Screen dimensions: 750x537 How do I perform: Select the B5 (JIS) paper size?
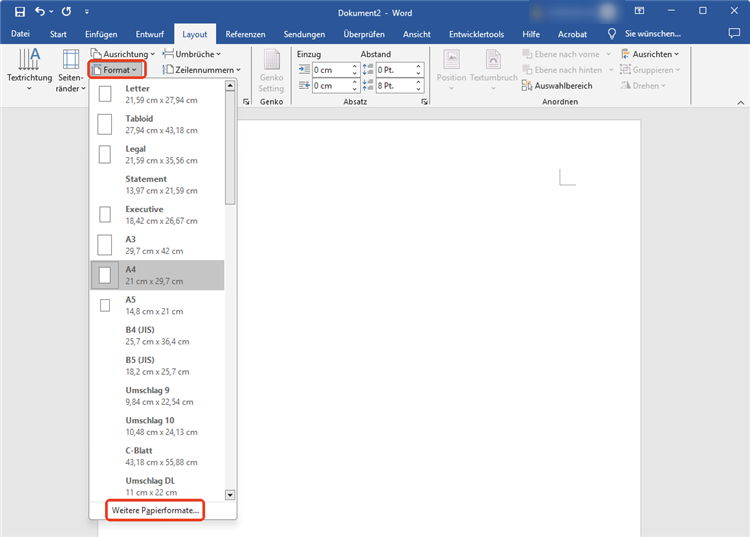(157, 365)
